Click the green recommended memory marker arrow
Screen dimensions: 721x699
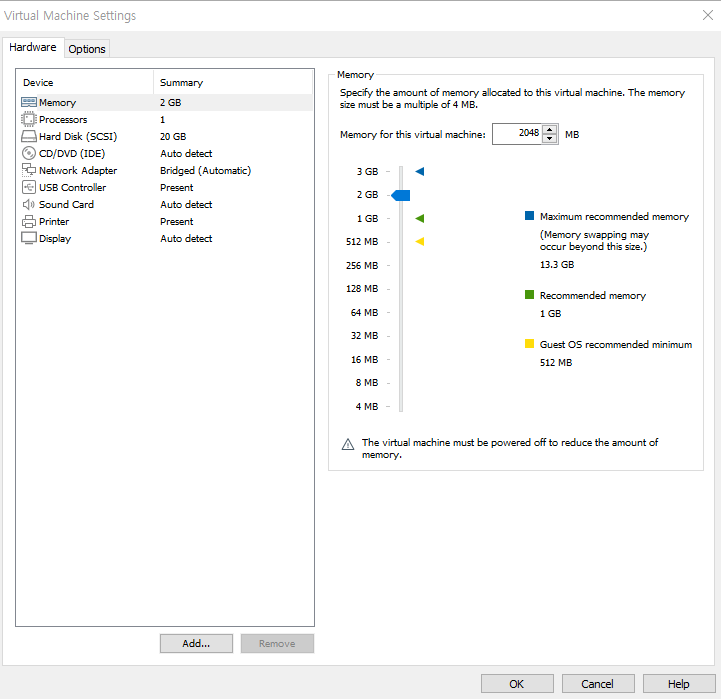419,218
